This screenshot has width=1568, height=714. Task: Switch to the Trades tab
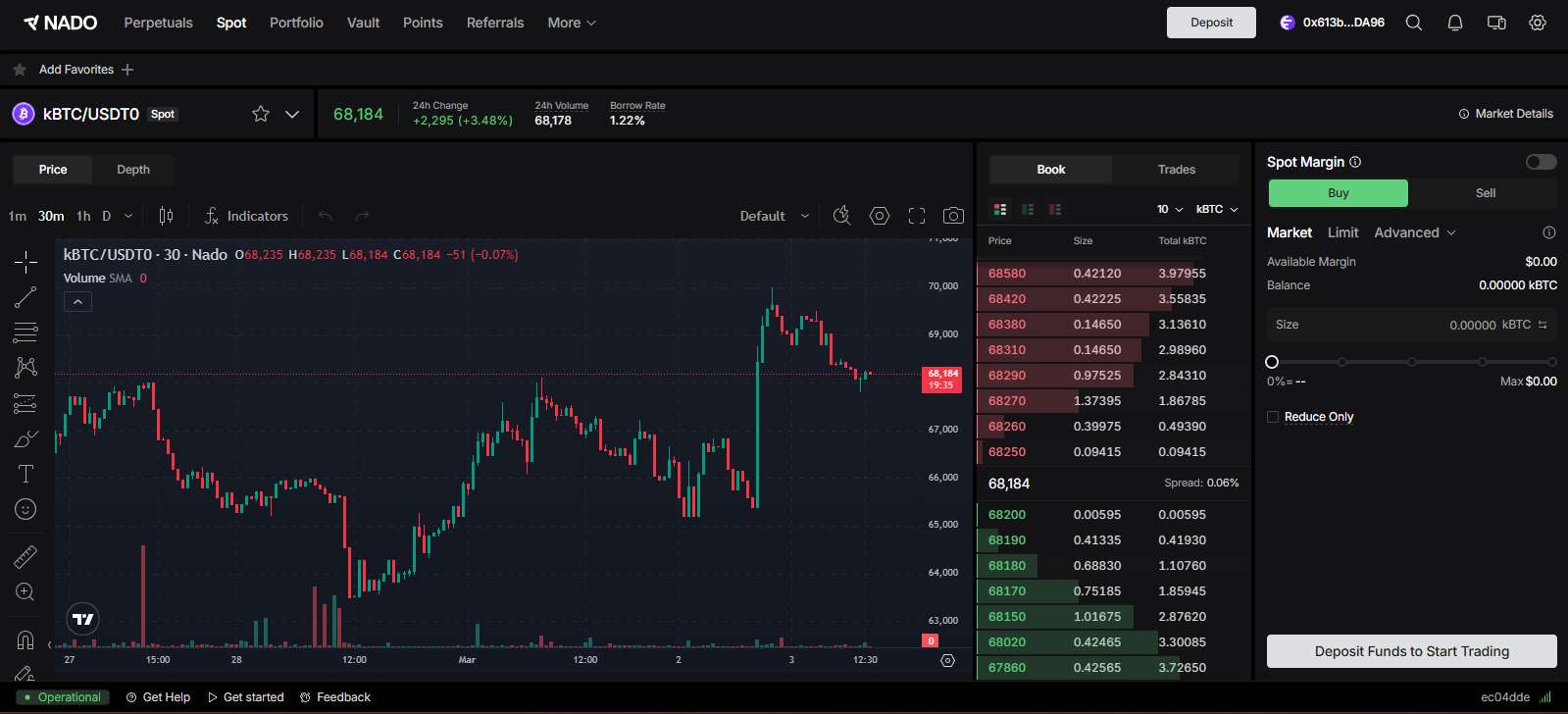1176,170
